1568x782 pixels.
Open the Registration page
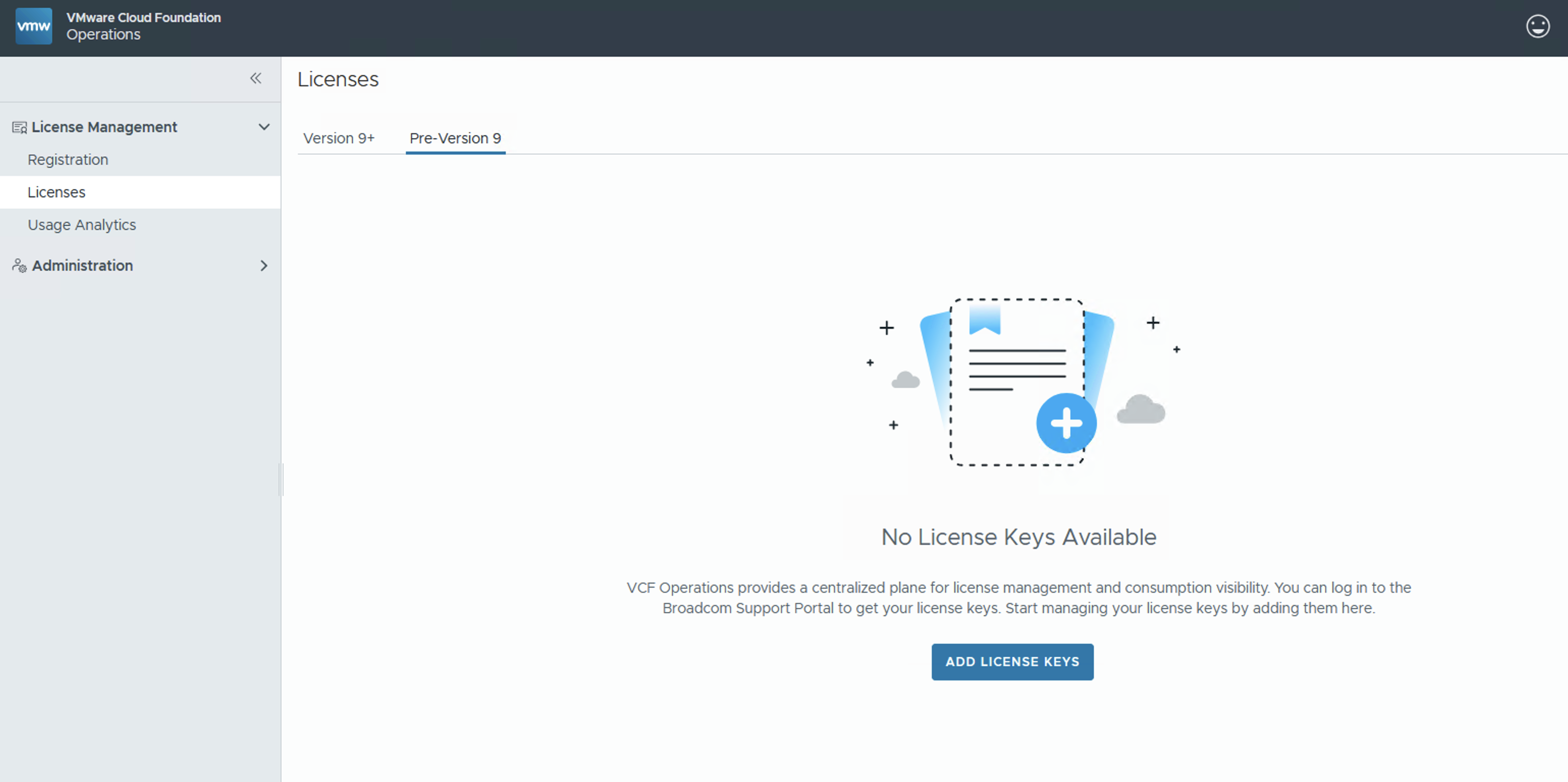coord(68,160)
